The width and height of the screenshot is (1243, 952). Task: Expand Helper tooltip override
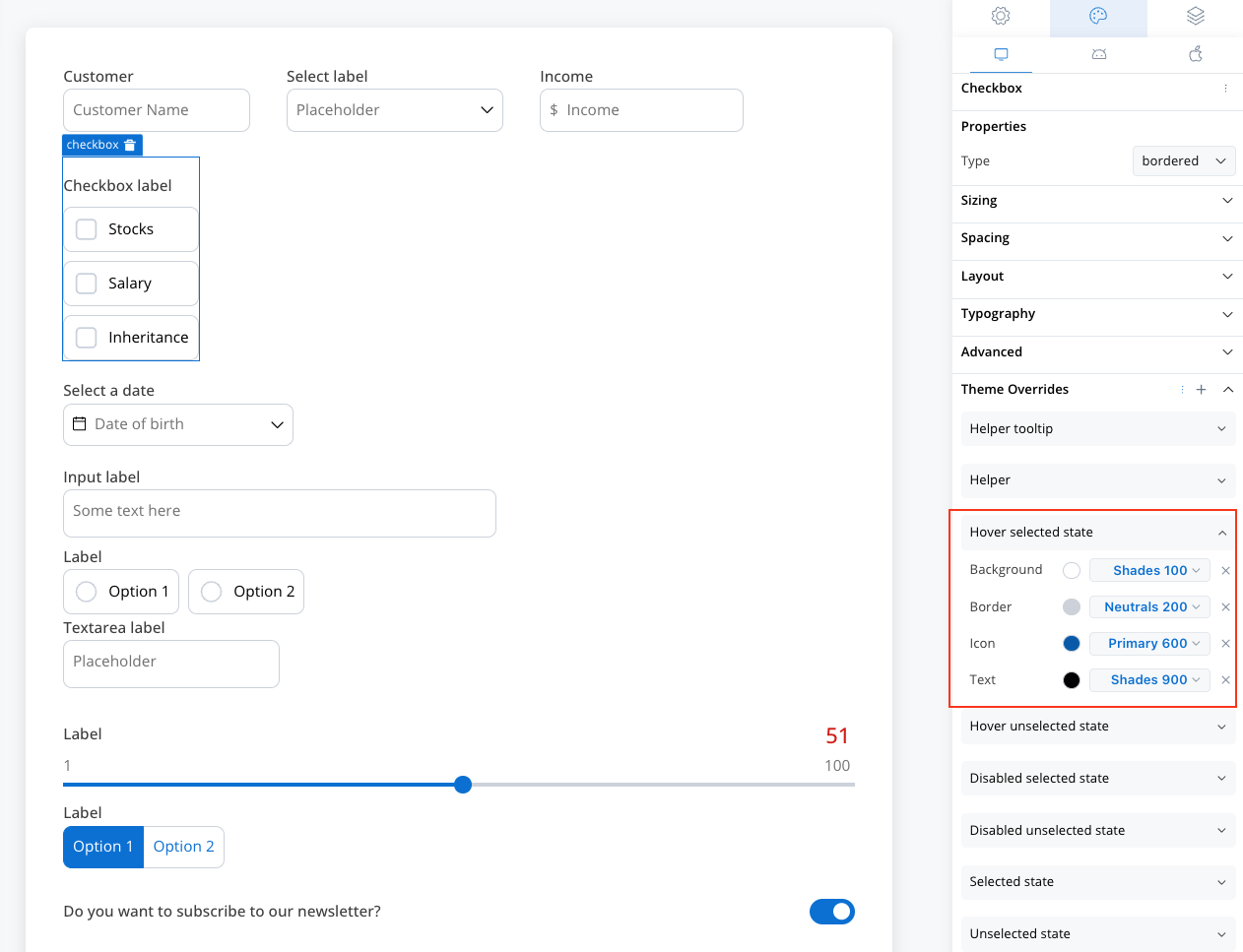[x=1097, y=429]
